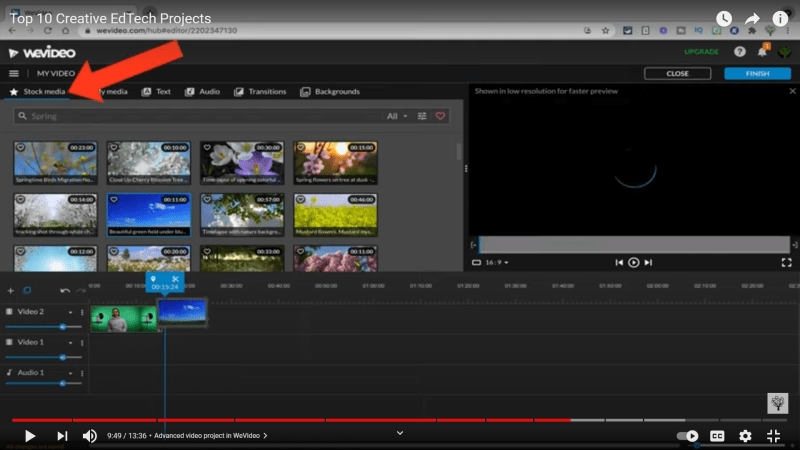Expand the preview to fullscreen
The width and height of the screenshot is (800, 450).
pos(786,262)
